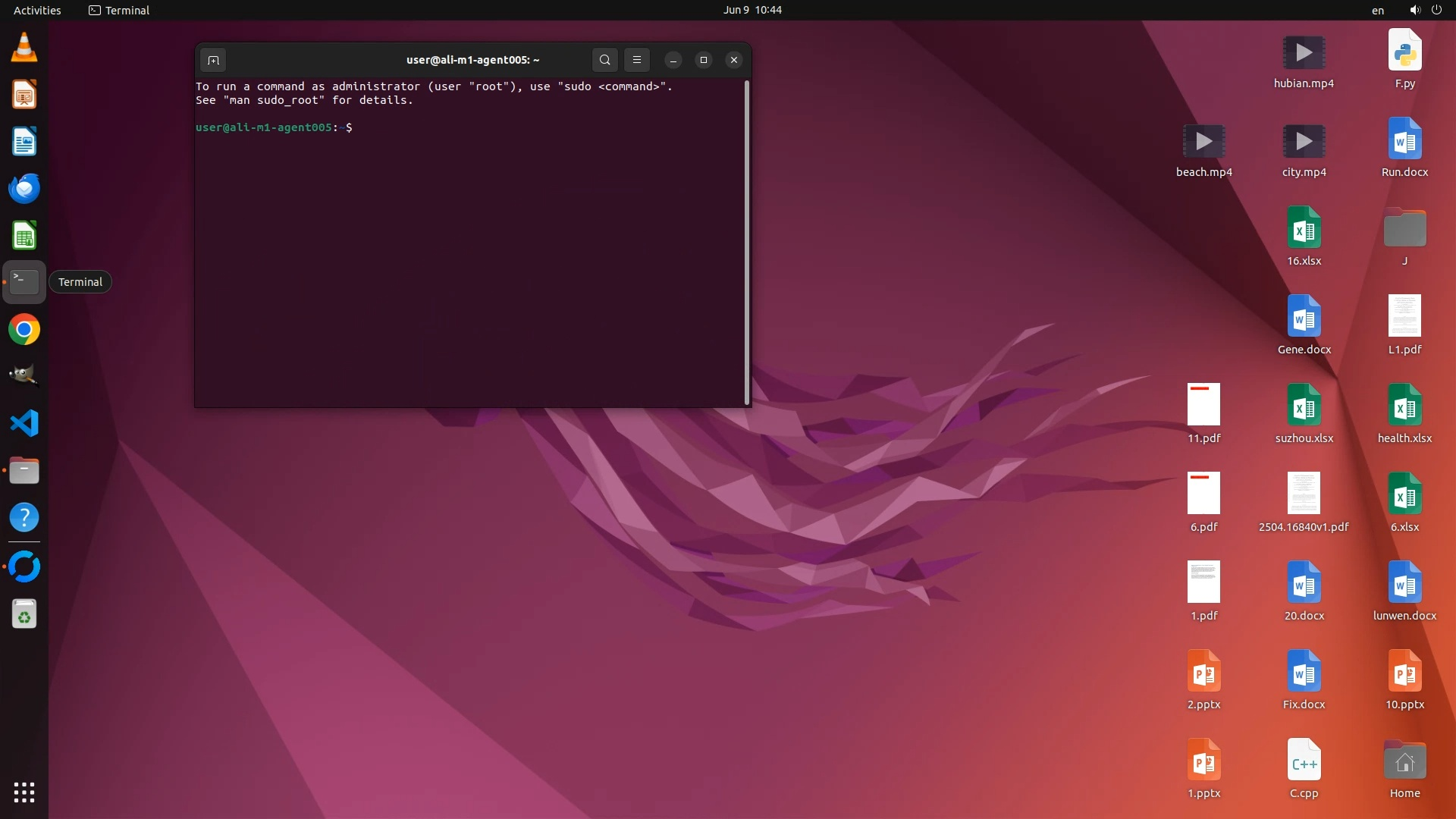Open the en input source dropdown

point(1378,10)
